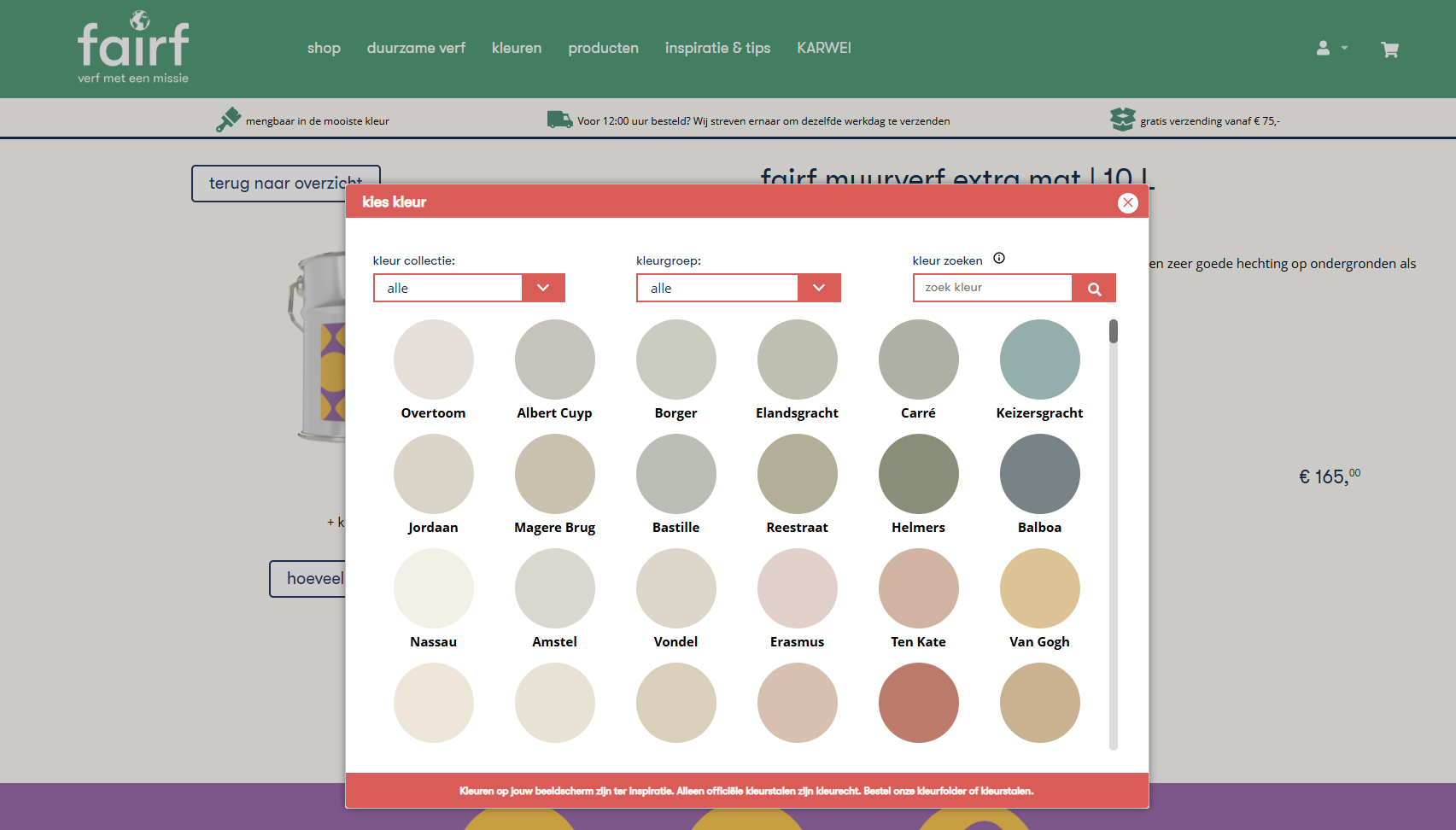Screen dimensions: 1456x830
Task: Open the user account icon menu
Action: tap(1323, 49)
